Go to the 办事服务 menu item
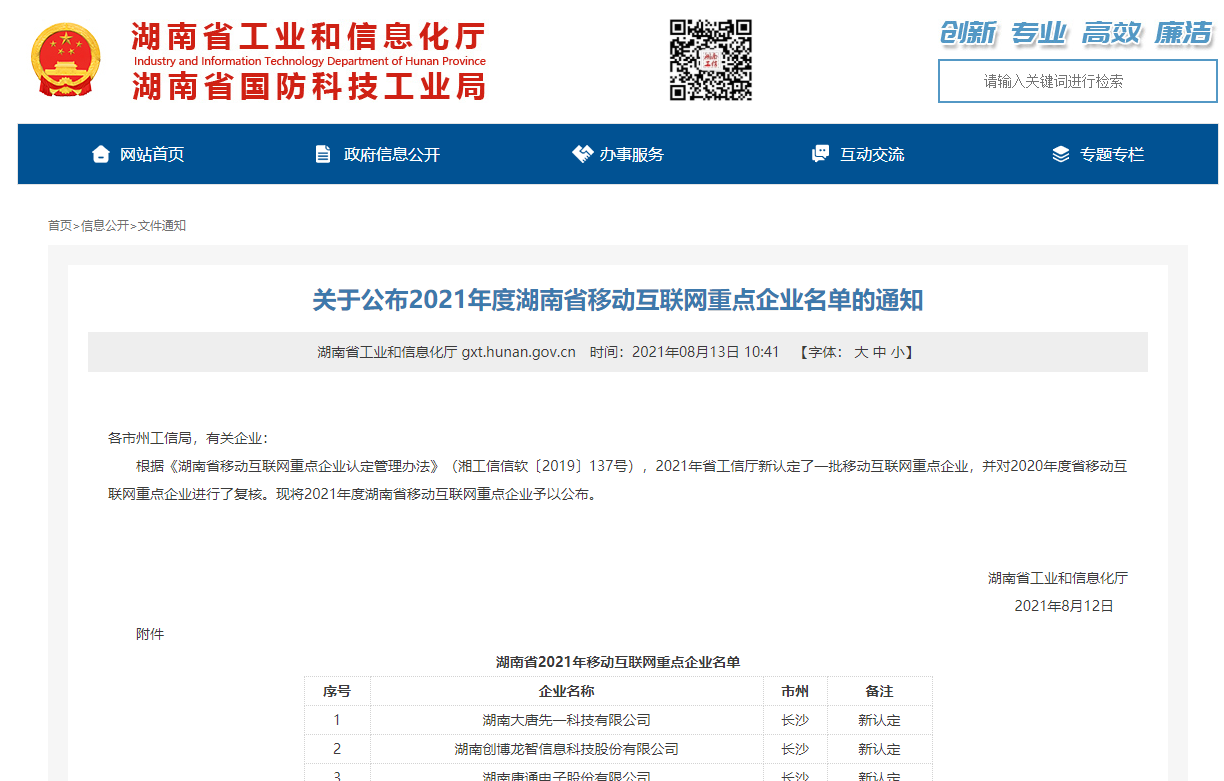This screenshot has height=781, width=1224. coord(631,154)
